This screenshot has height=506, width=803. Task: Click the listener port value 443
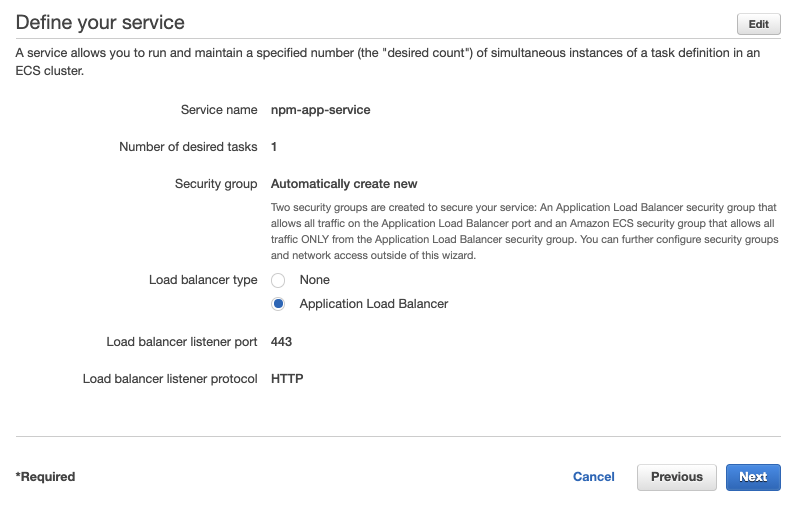281,342
